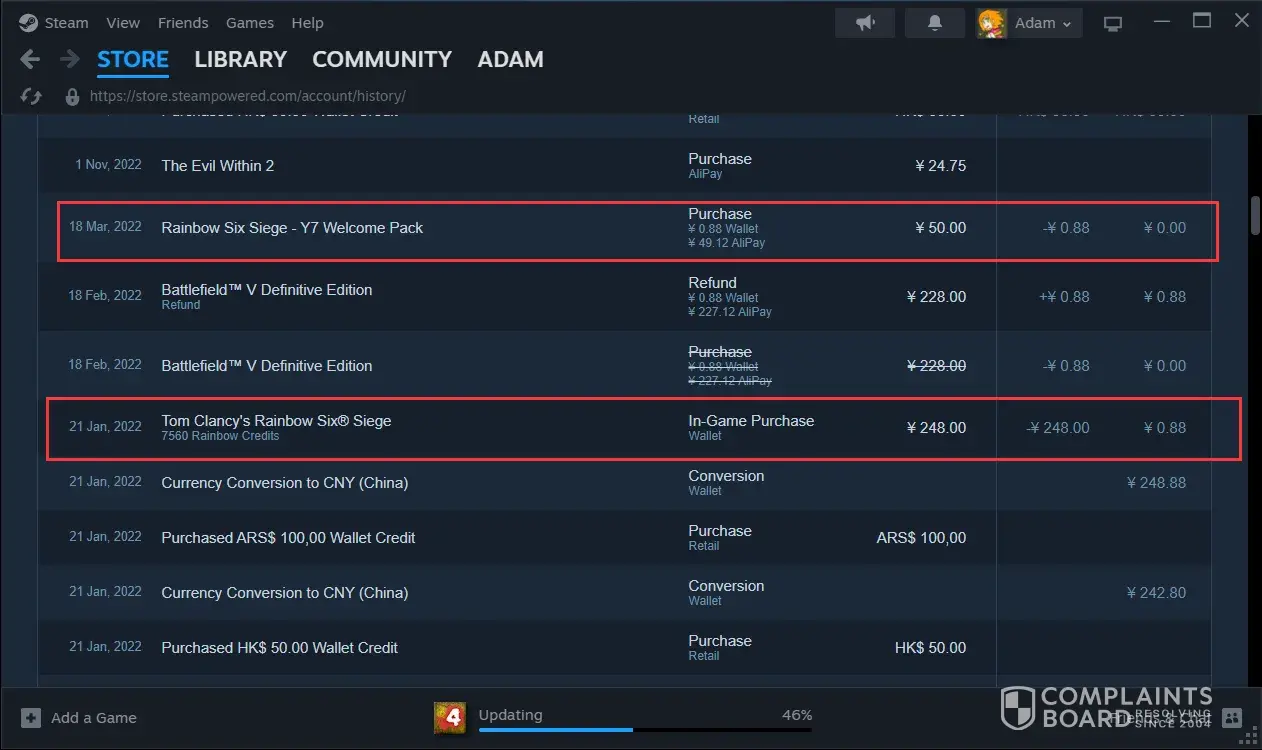This screenshot has width=1262, height=750.
Task: Switch to the LIBRARY tab
Action: point(240,60)
